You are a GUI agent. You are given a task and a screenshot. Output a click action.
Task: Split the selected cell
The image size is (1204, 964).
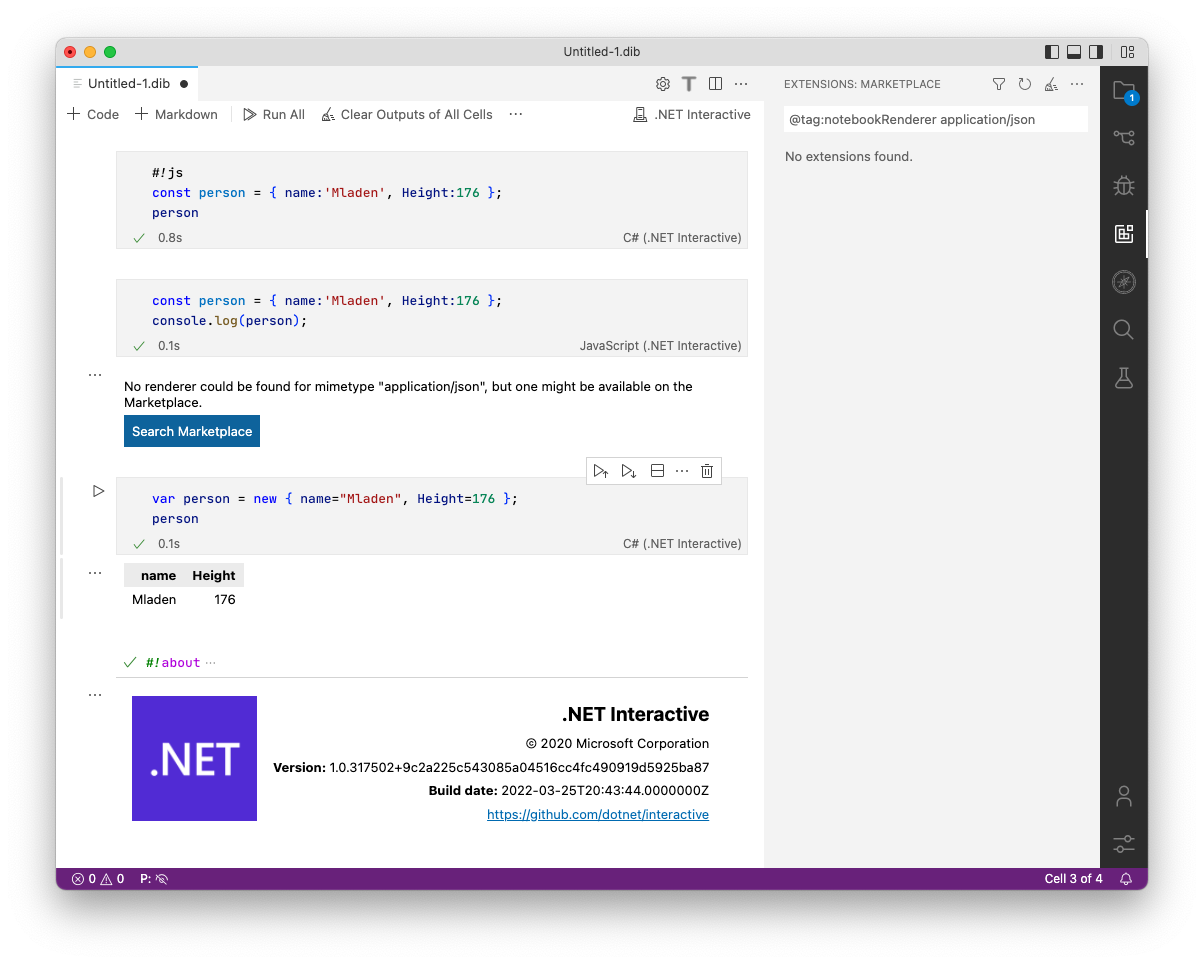(x=657, y=470)
